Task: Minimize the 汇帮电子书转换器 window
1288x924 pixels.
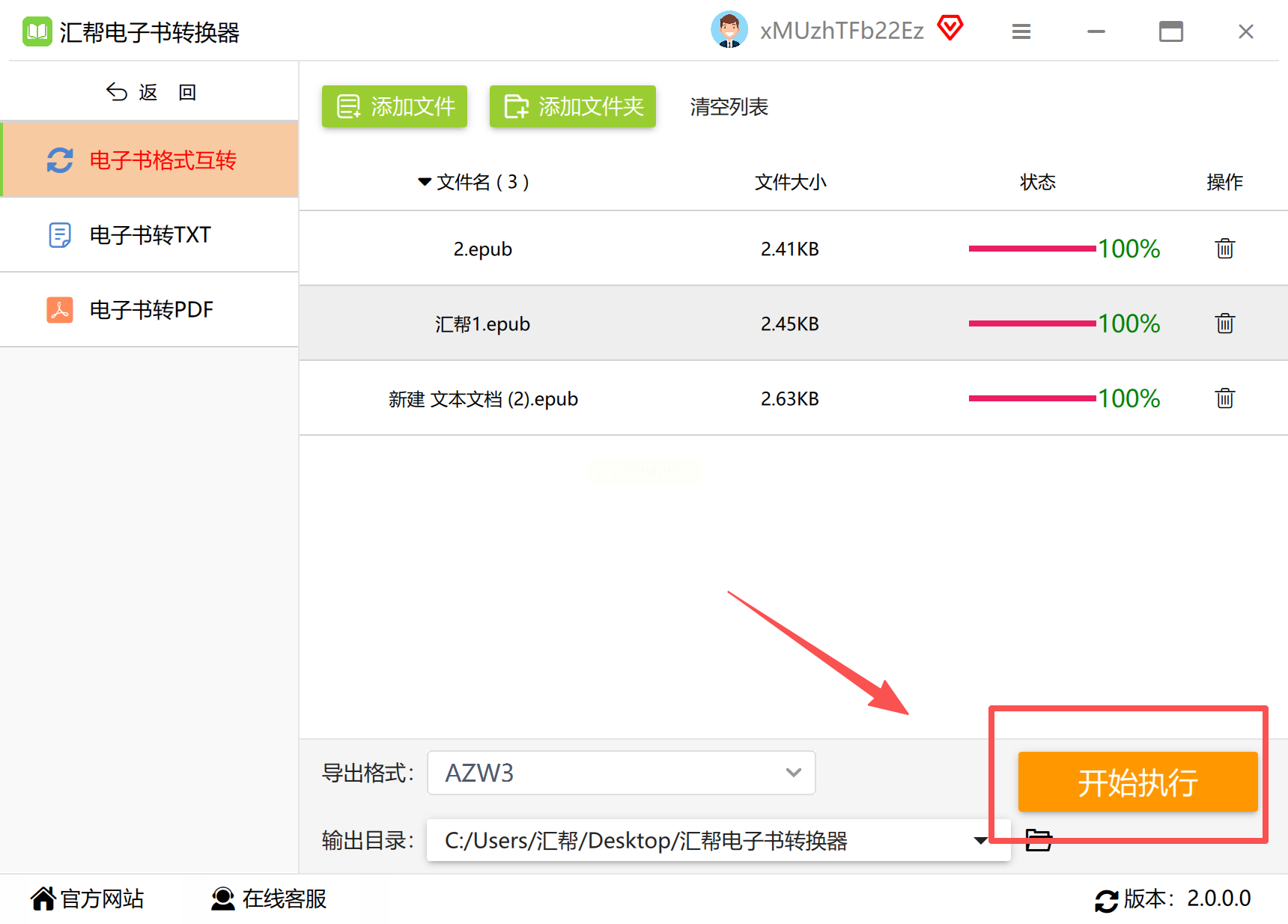Action: [1096, 31]
